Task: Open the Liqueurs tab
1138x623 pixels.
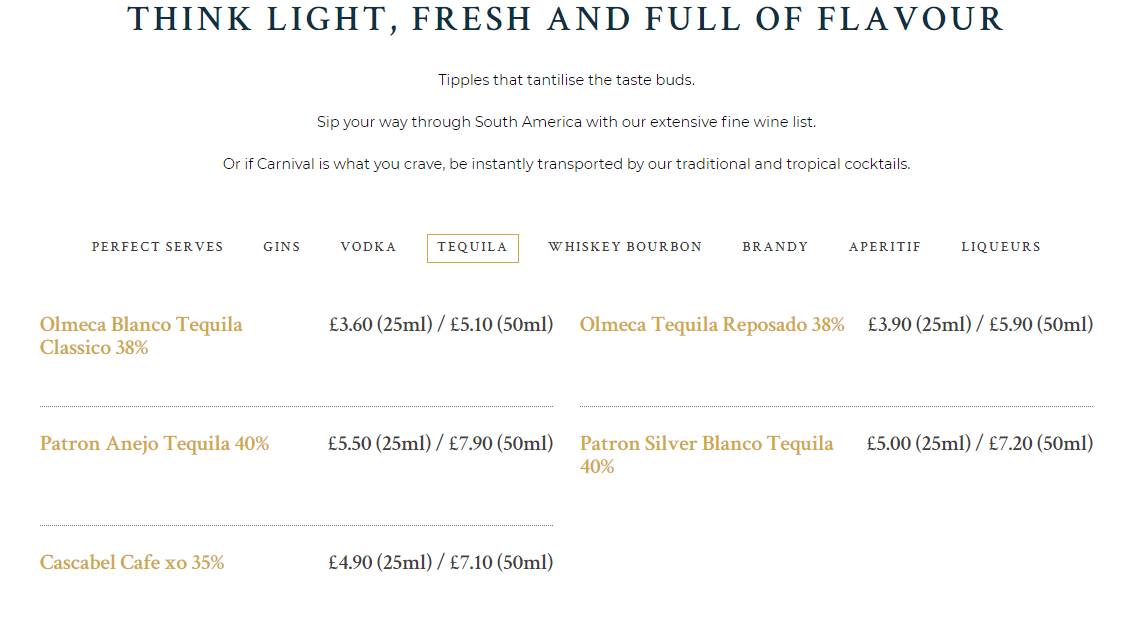Action: click(x=1001, y=247)
